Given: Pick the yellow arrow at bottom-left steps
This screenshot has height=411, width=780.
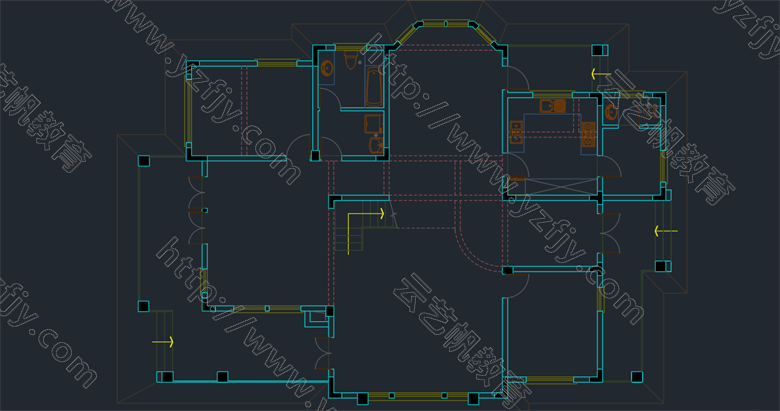Looking at the screenshot, I should [163, 342].
